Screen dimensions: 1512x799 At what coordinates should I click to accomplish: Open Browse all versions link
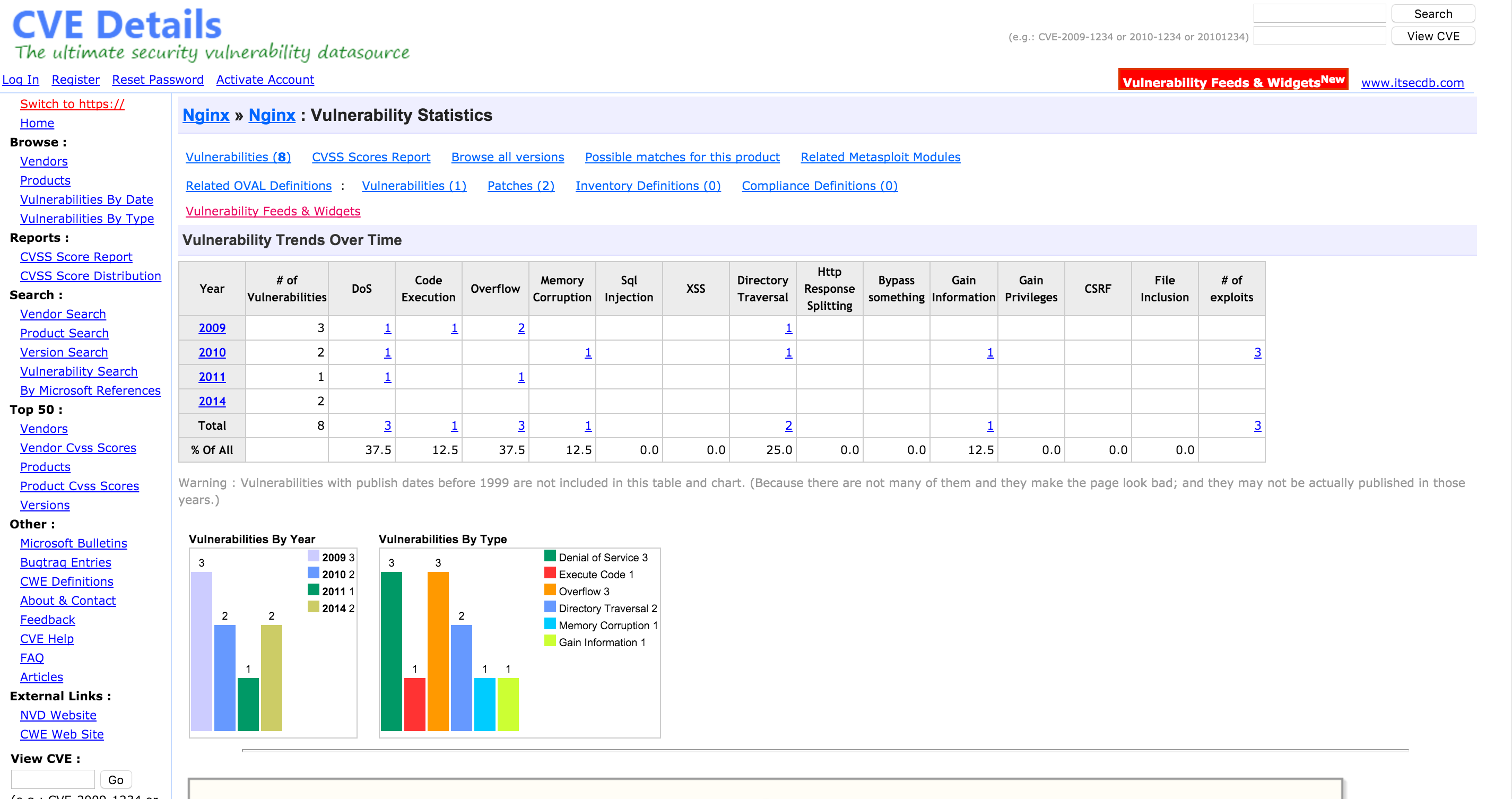pyautogui.click(x=507, y=158)
